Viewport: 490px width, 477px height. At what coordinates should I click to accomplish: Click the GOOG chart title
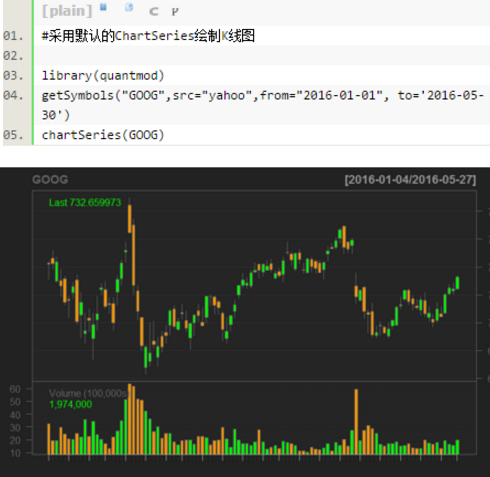coord(50,180)
